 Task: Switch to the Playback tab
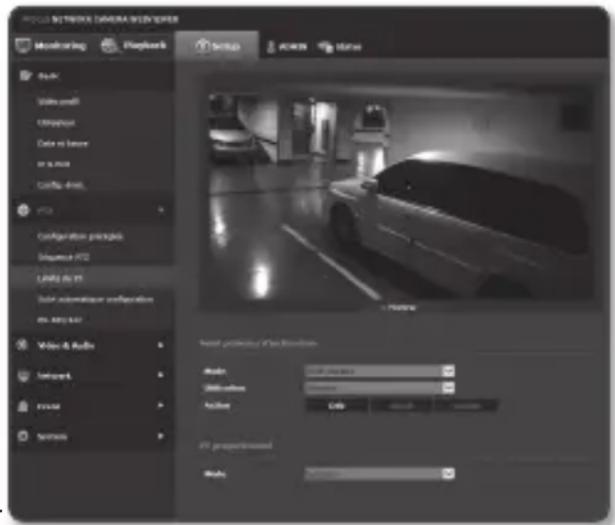131,47
